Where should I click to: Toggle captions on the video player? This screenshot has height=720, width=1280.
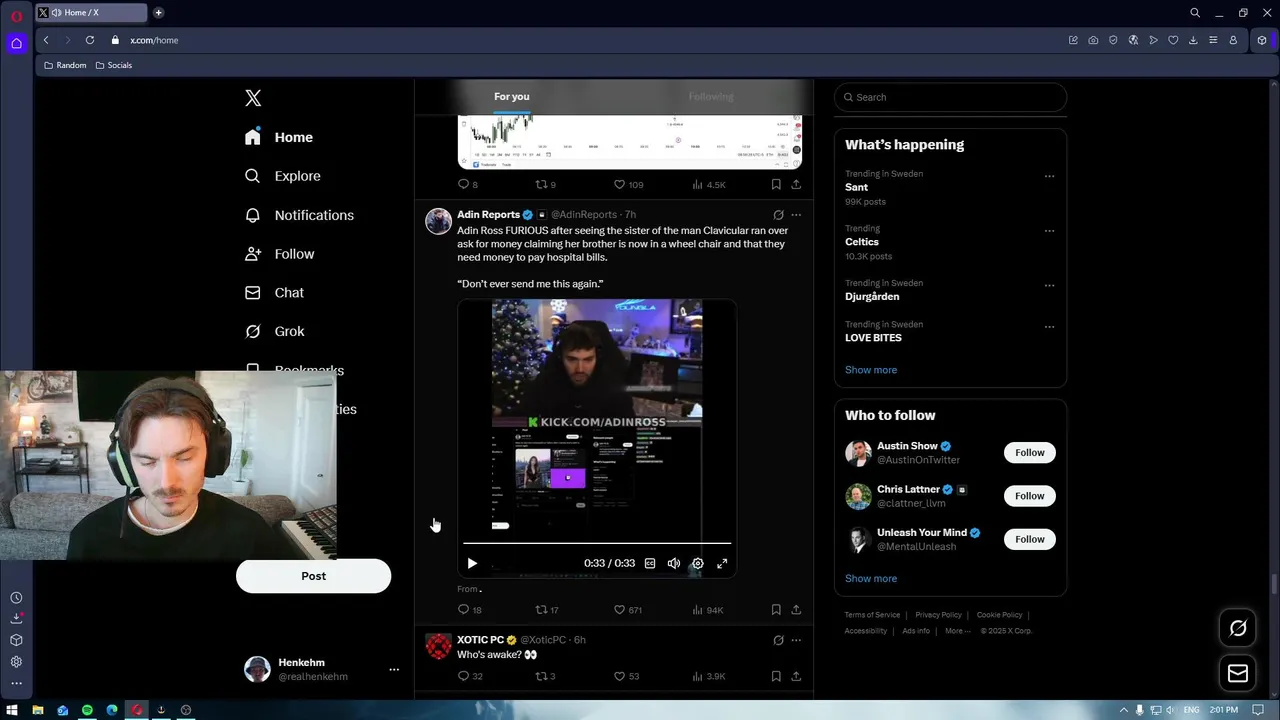pos(650,563)
